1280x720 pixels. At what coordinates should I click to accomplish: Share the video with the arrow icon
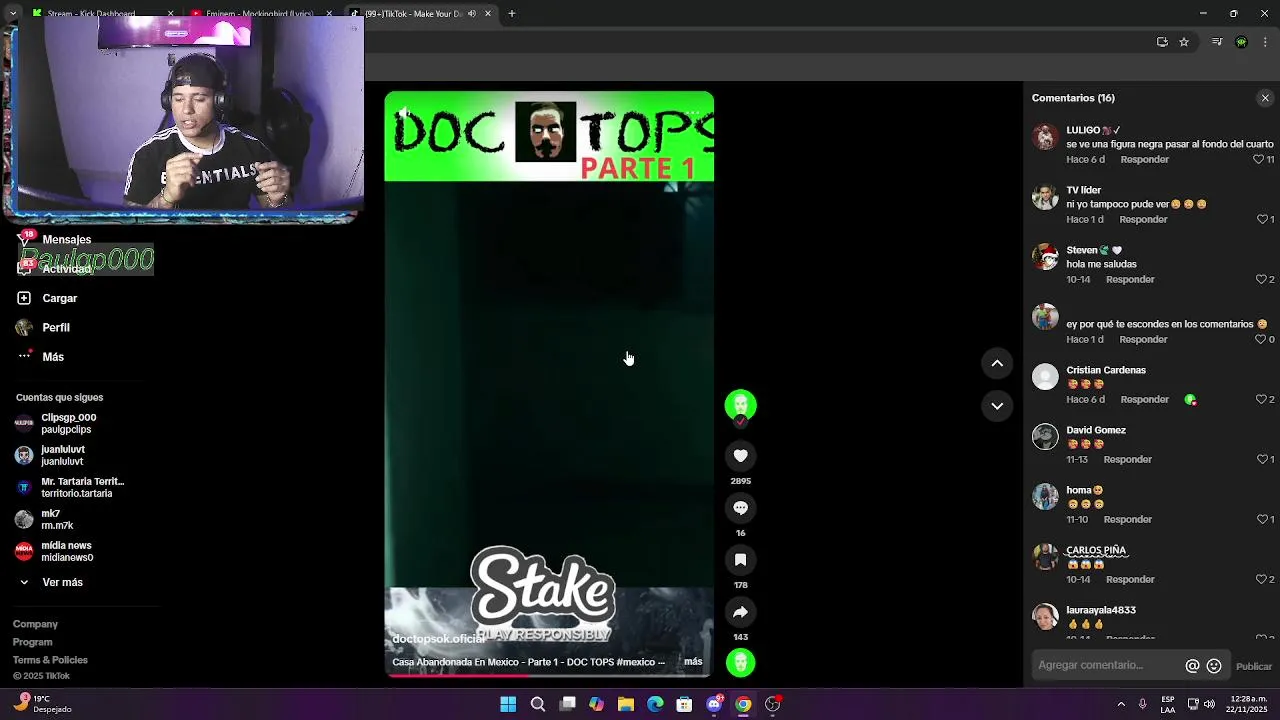(x=740, y=612)
